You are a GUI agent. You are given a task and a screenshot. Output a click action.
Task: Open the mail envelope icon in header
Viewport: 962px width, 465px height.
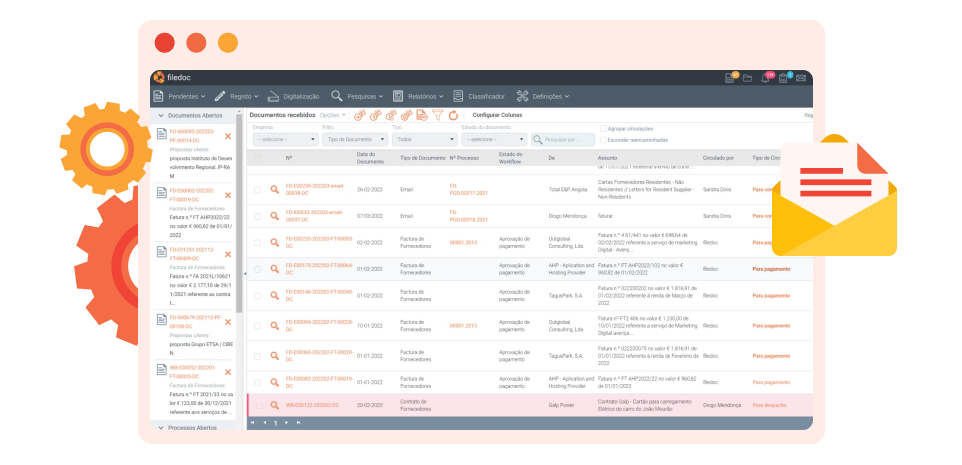tap(801, 78)
